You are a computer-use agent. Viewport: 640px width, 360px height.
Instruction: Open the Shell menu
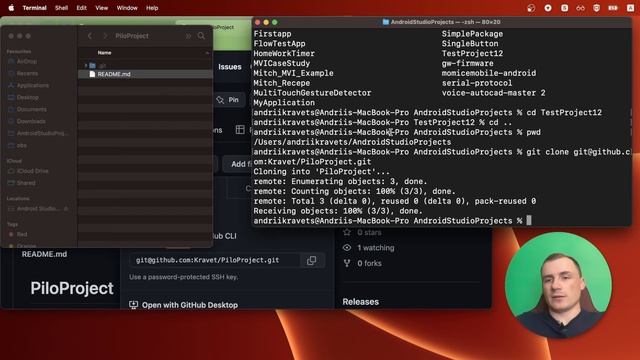61,8
